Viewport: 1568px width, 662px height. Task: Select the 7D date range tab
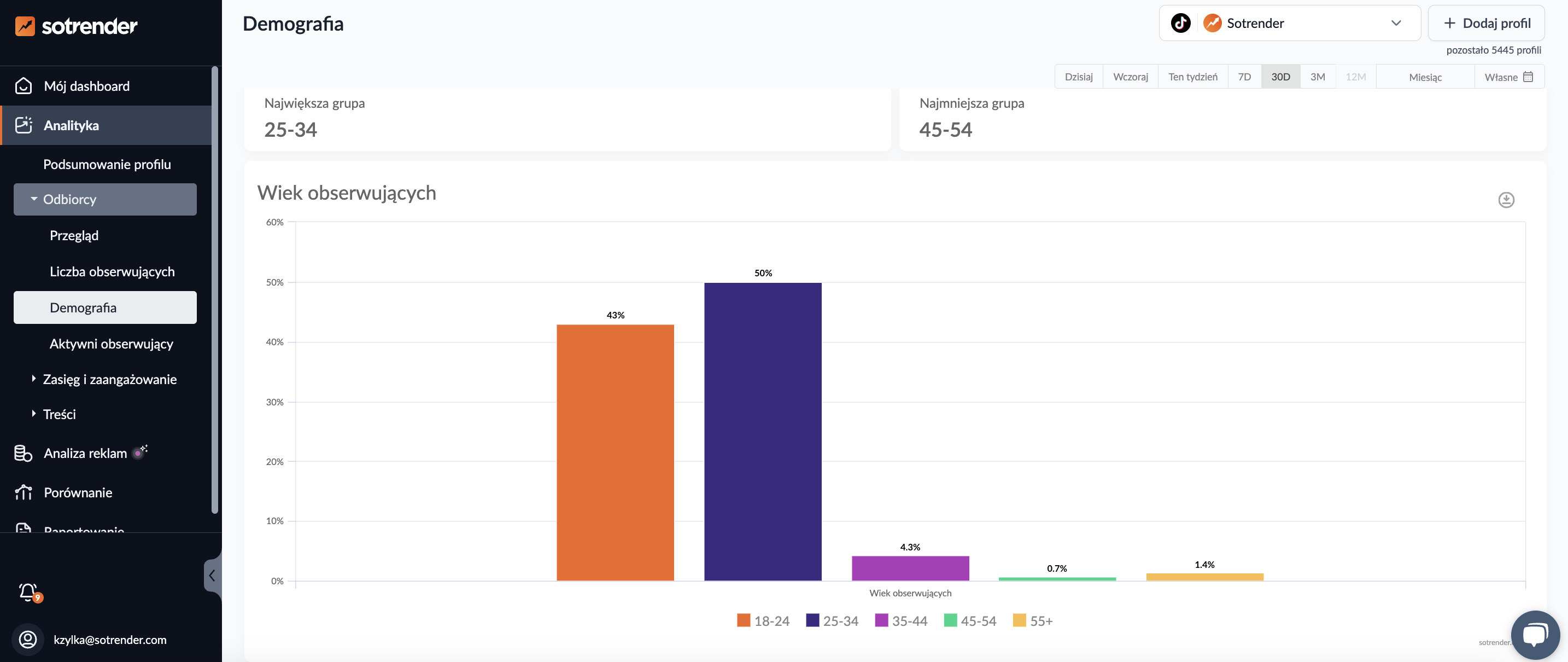coord(1244,77)
